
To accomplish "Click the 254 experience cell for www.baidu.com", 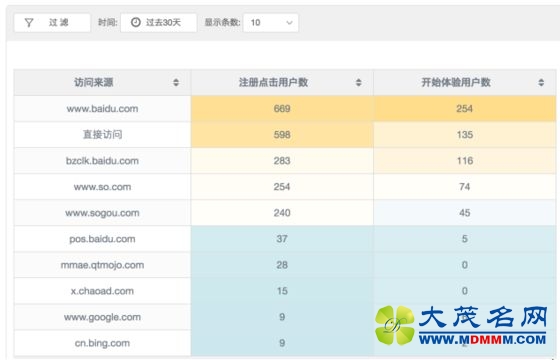I will pos(465,109).
